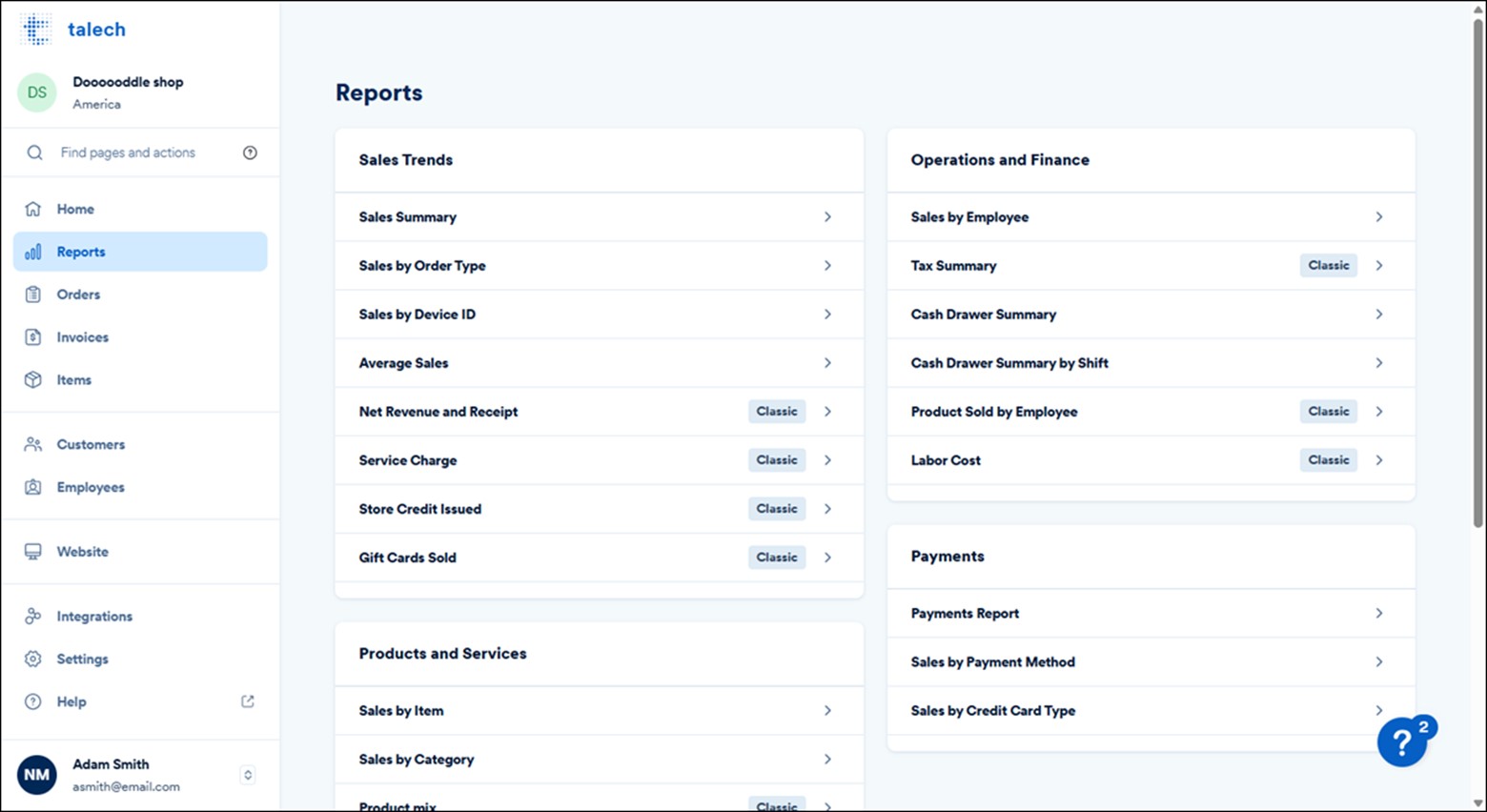Click the blue help bubble with notification badge
Image resolution: width=1487 pixels, height=812 pixels.
coord(1401,741)
